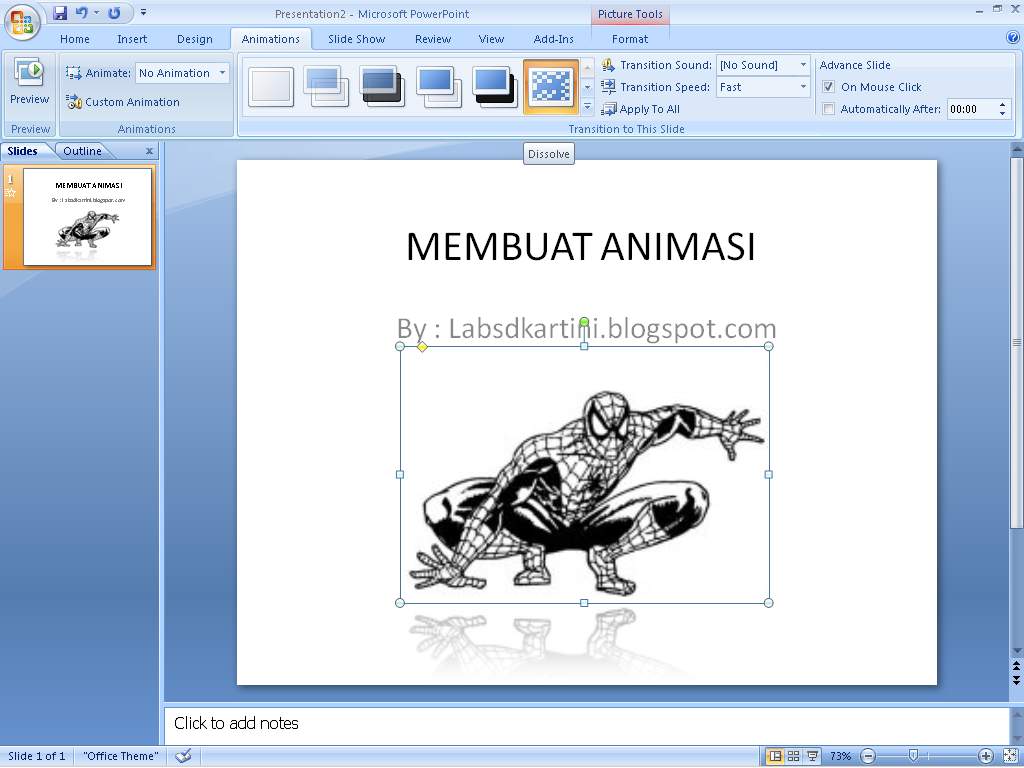Screen dimensions: 1024x768
Task: Click the Automatically After time field
Action: pos(970,109)
